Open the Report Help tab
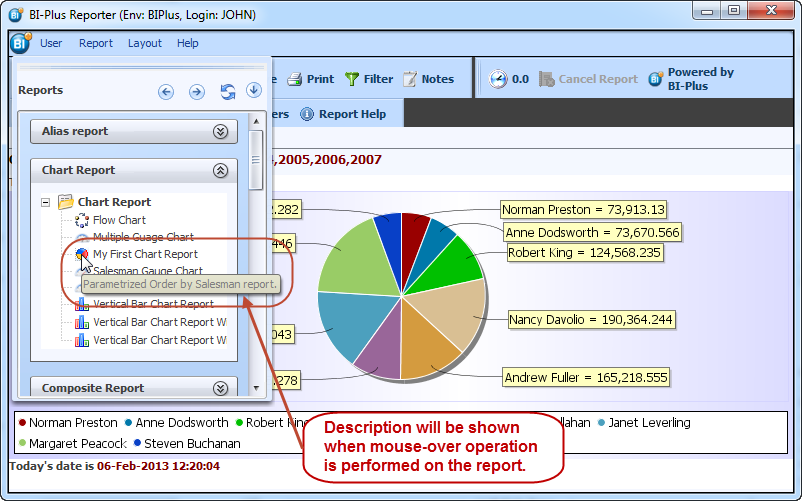 click(343, 114)
